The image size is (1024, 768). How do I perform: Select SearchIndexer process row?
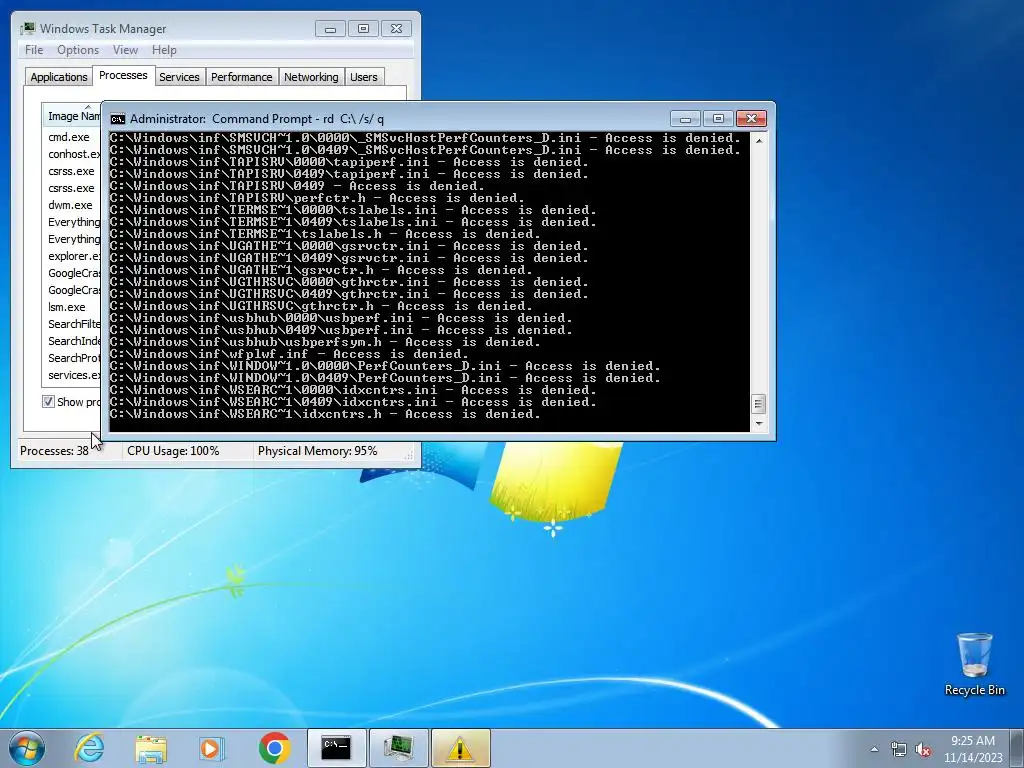tap(72, 341)
